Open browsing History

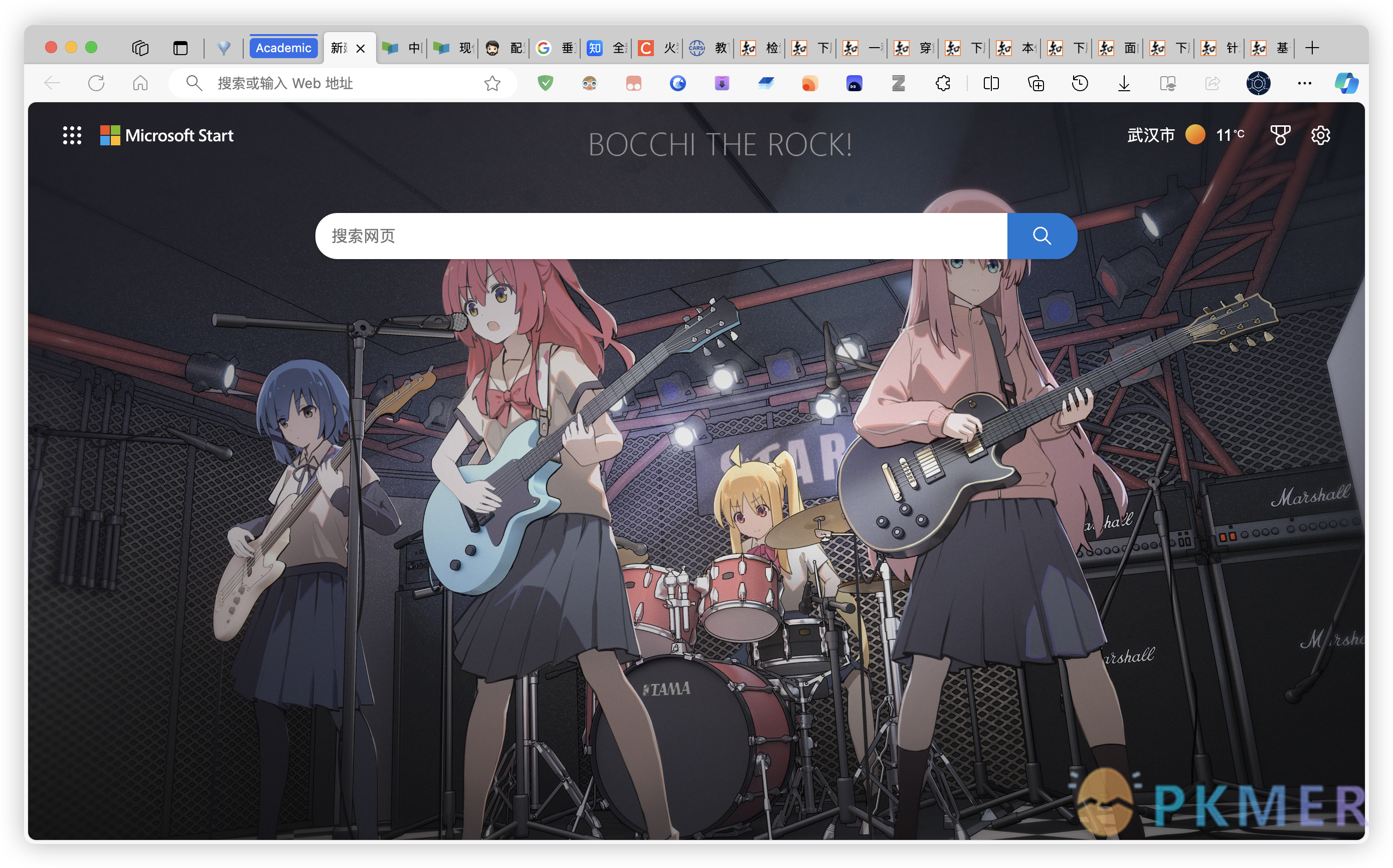[1080, 84]
